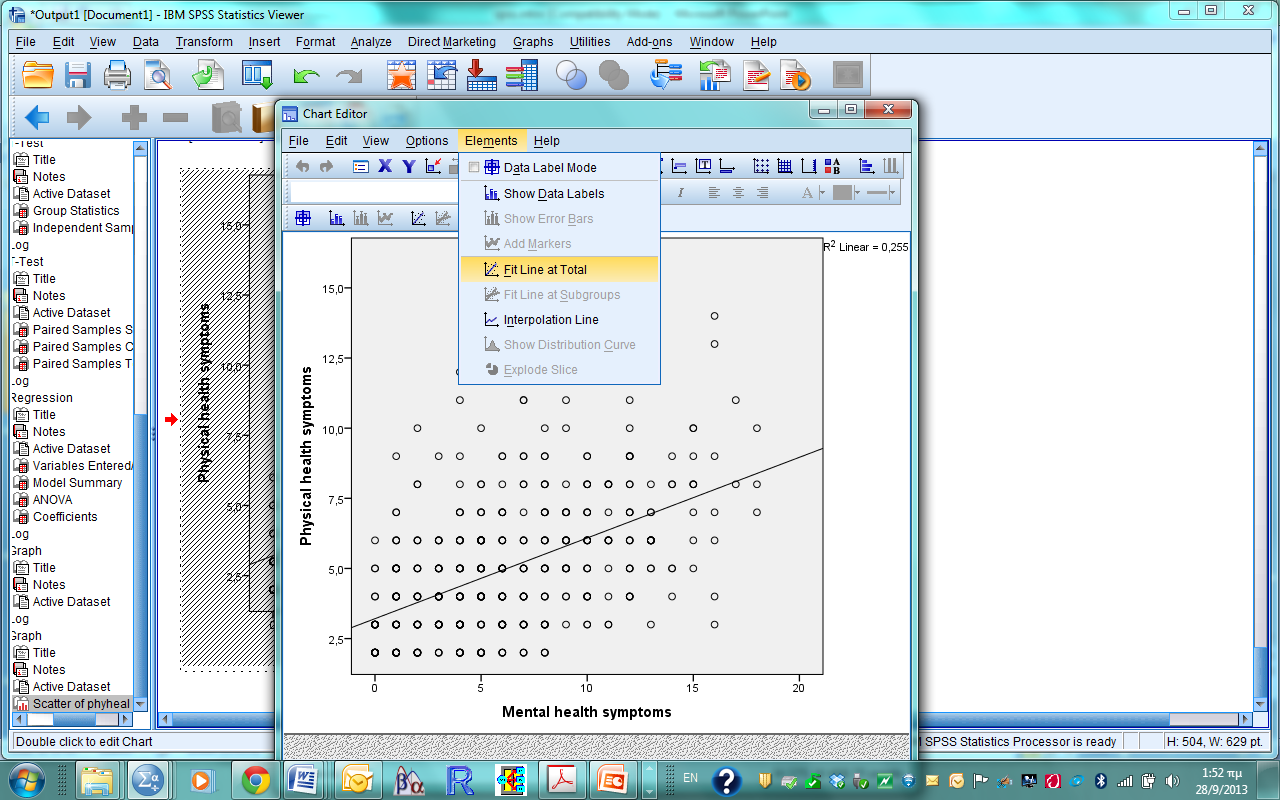Screen dimensions: 1280x800
Task: Center-align text in Chart Editor format bar
Action: click(738, 193)
